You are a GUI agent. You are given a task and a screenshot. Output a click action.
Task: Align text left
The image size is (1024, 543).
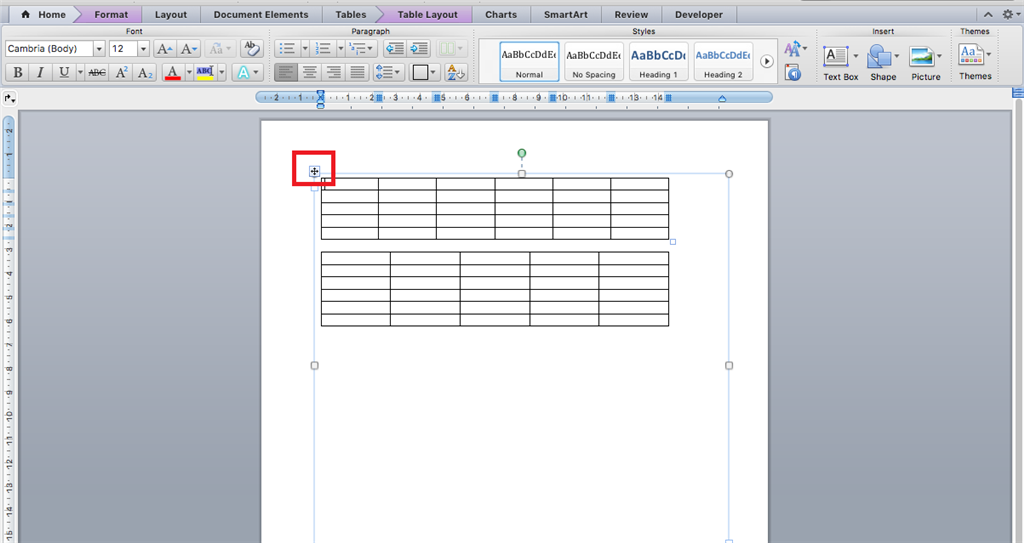[285, 73]
